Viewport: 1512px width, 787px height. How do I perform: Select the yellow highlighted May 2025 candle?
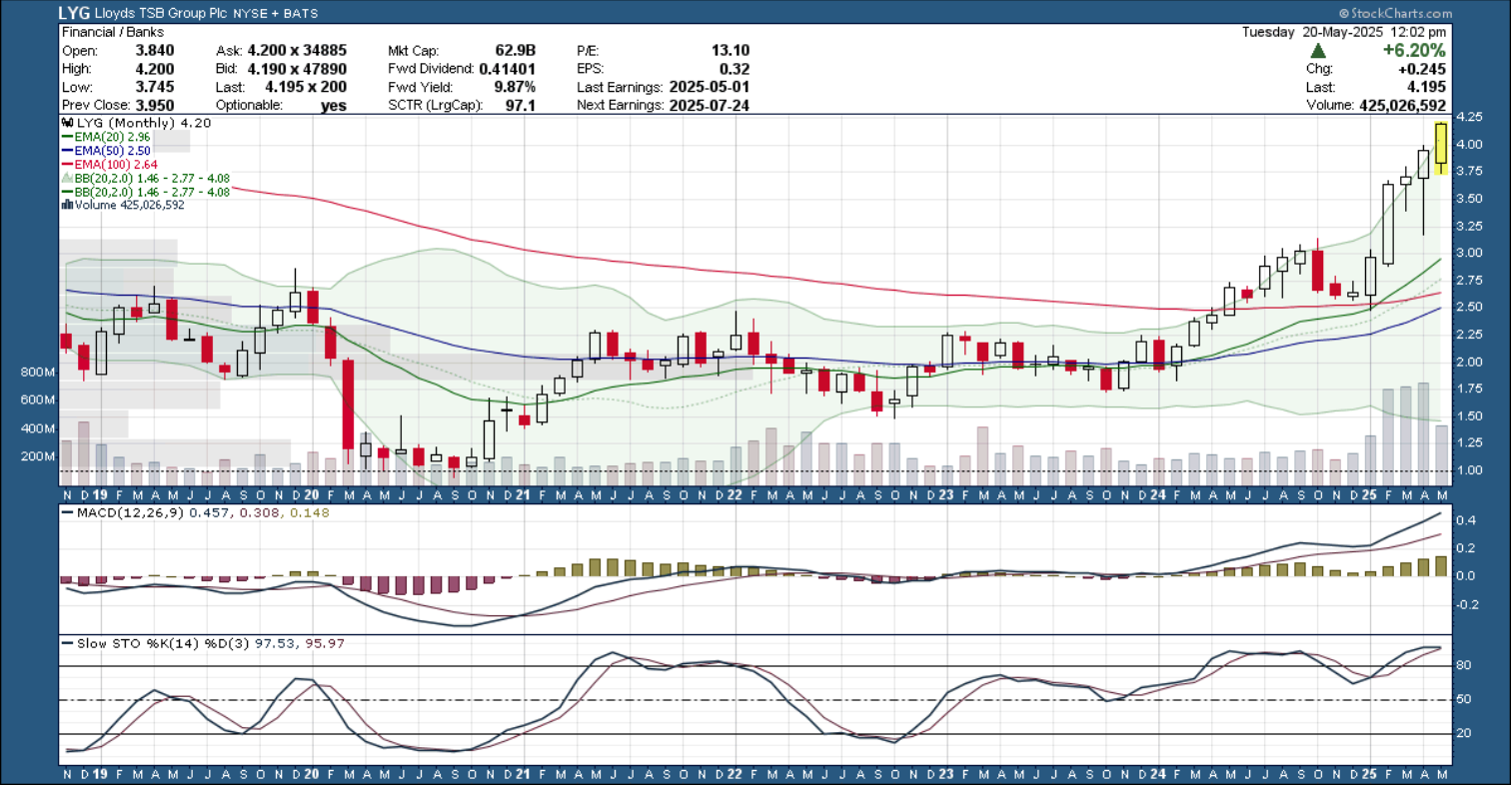point(1441,148)
